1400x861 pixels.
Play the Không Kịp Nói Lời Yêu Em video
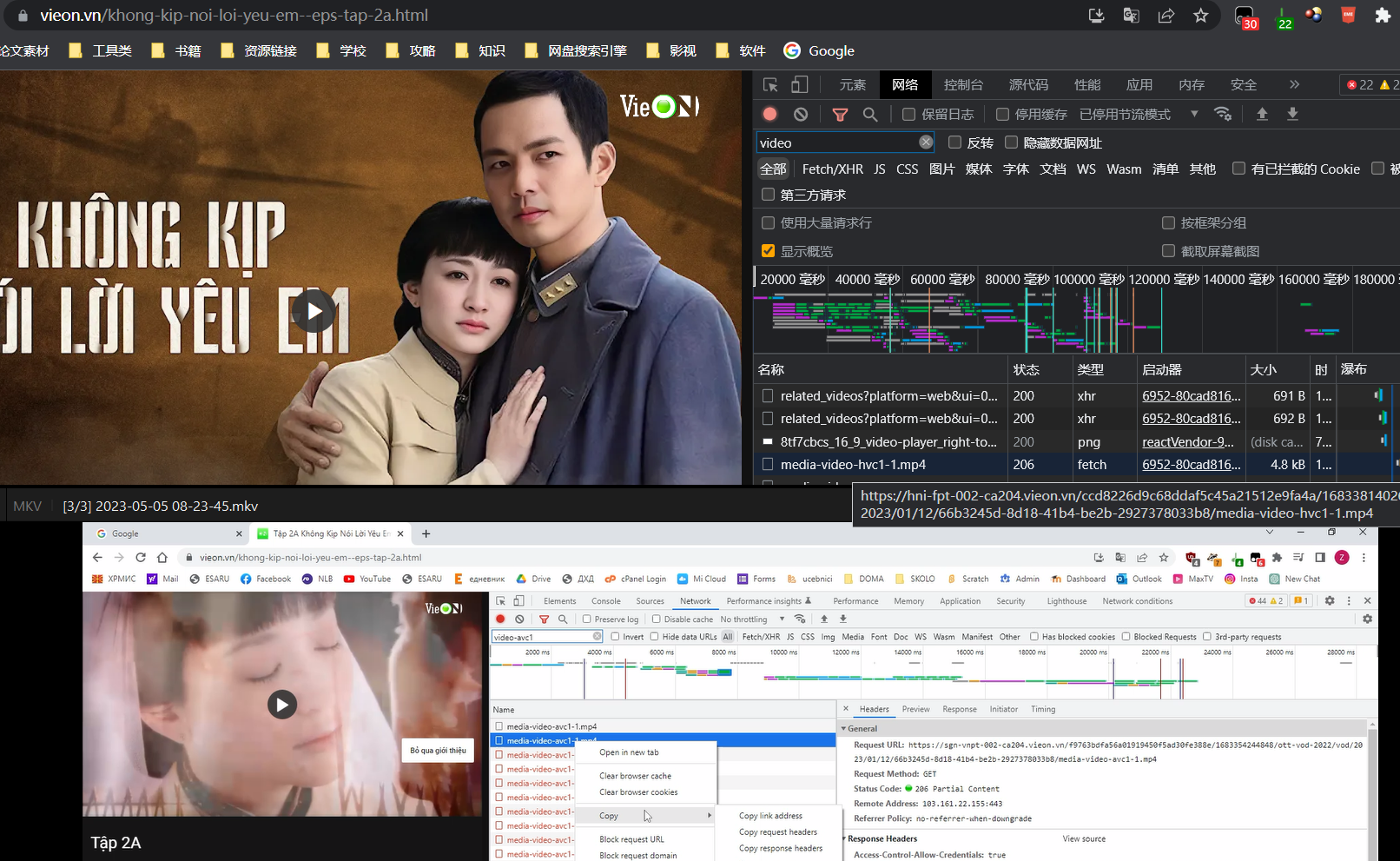(314, 311)
